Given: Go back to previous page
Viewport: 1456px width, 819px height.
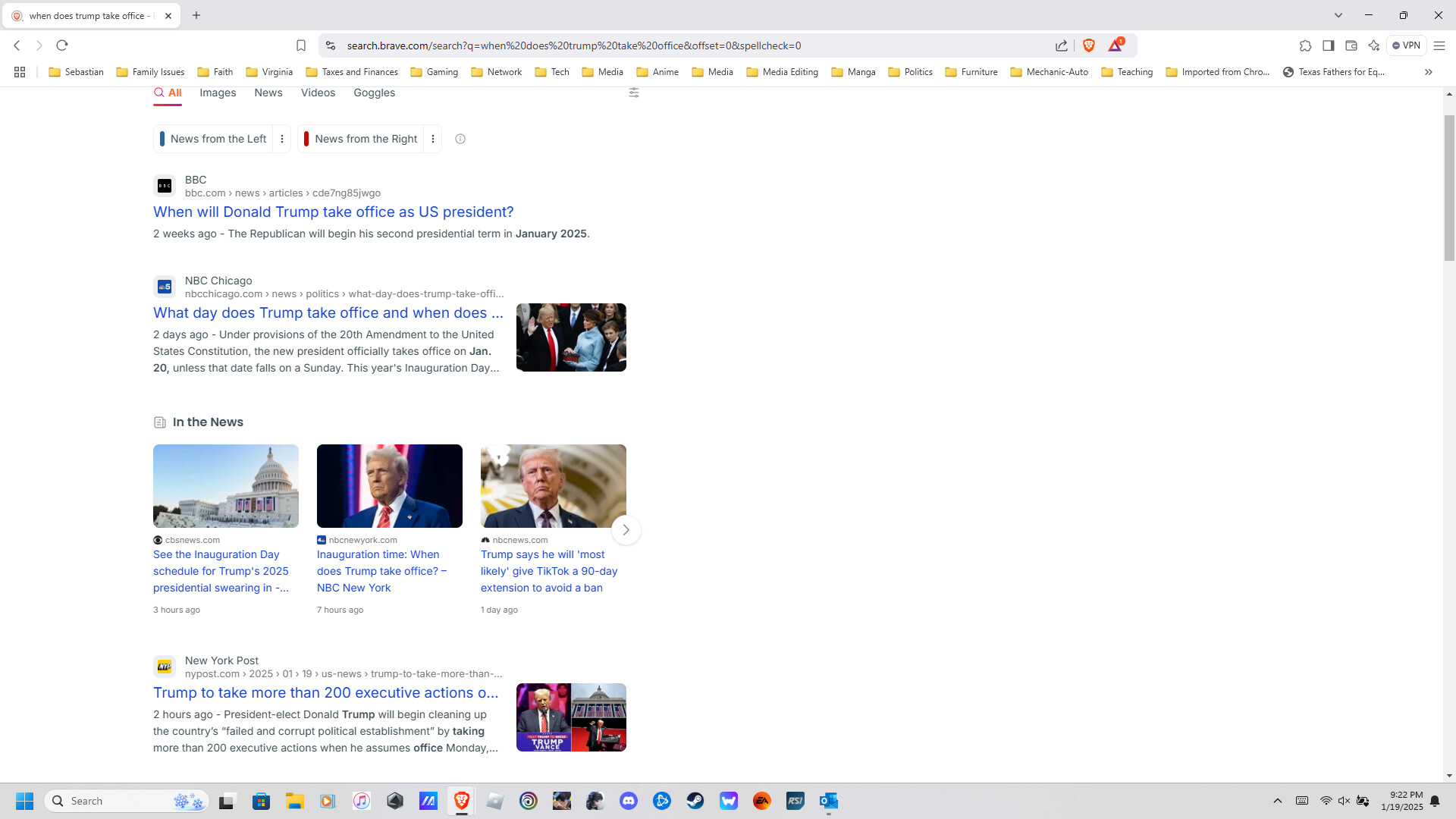Looking at the screenshot, I should point(17,45).
